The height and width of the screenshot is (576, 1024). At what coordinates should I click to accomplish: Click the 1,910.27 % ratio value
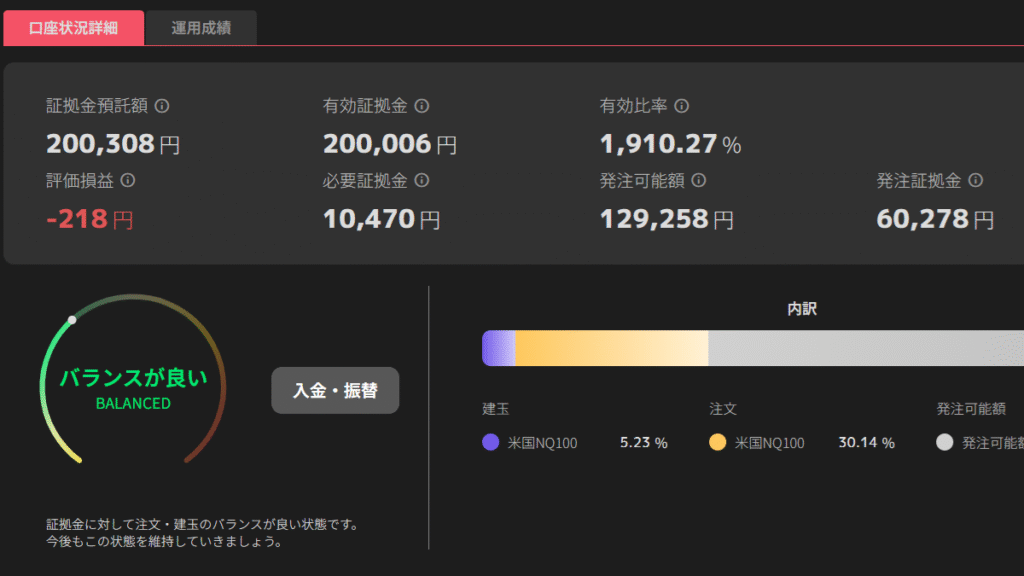pos(671,144)
